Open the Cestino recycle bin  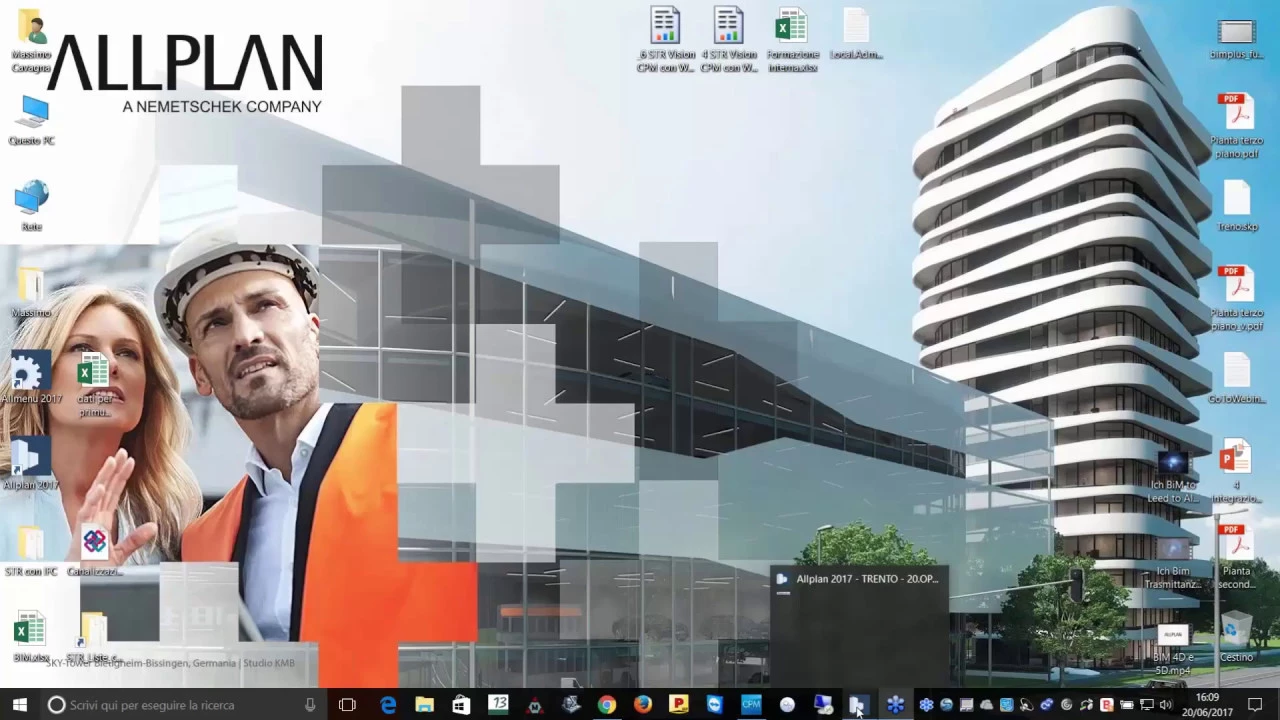click(x=1236, y=638)
